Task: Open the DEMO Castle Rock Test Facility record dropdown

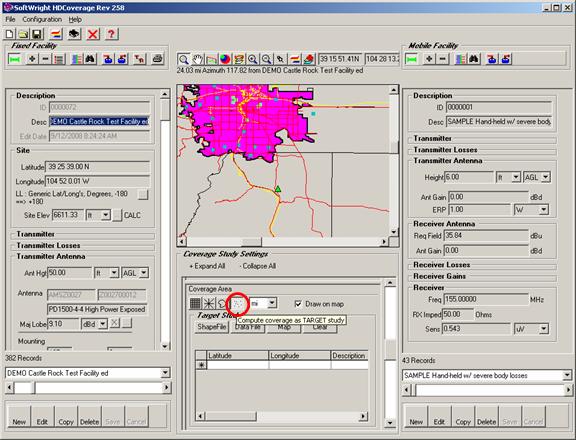Action: pyautogui.click(x=165, y=373)
